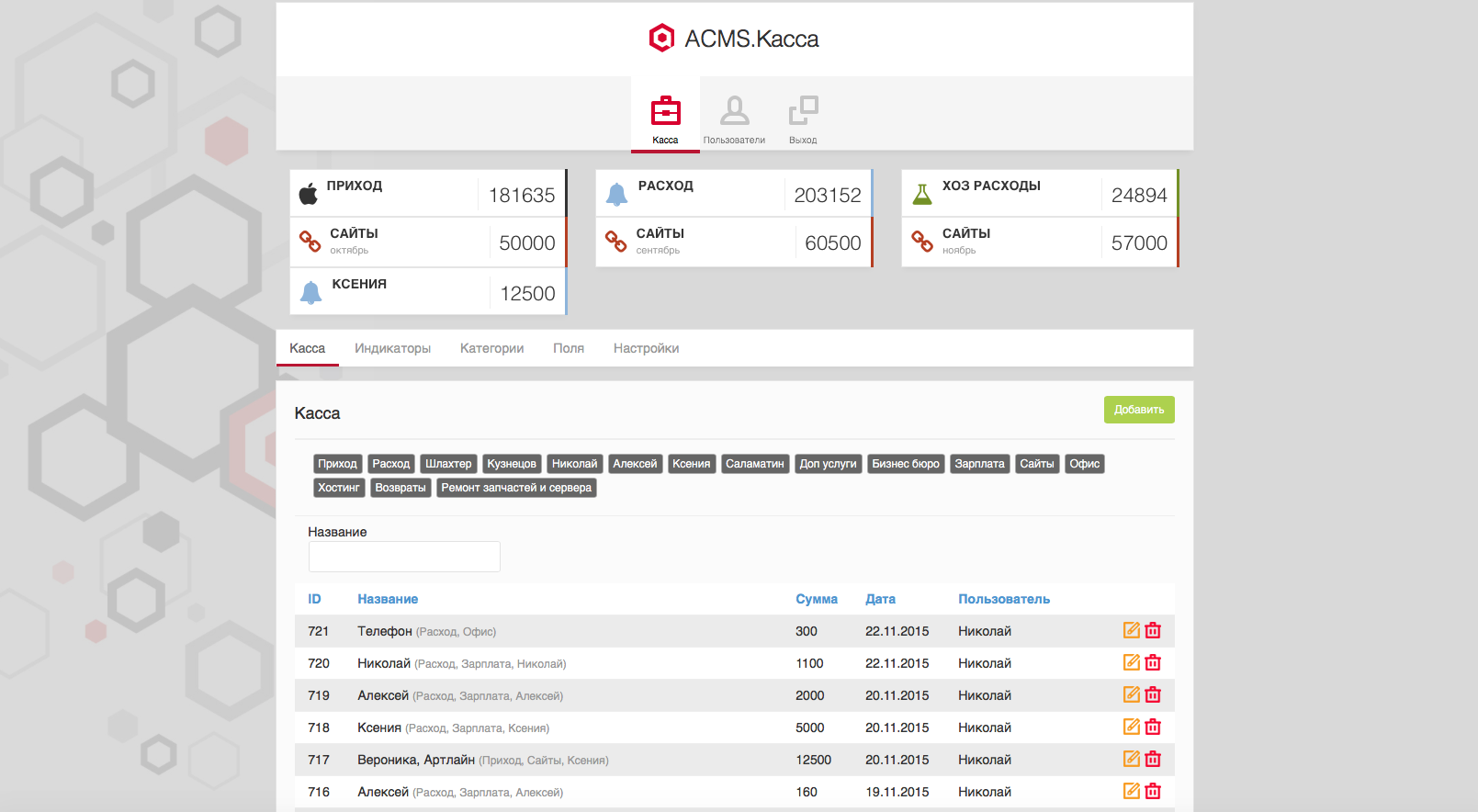The height and width of the screenshot is (812, 1478).
Task: Delete record 716 Алексей
Action: 1153,791
